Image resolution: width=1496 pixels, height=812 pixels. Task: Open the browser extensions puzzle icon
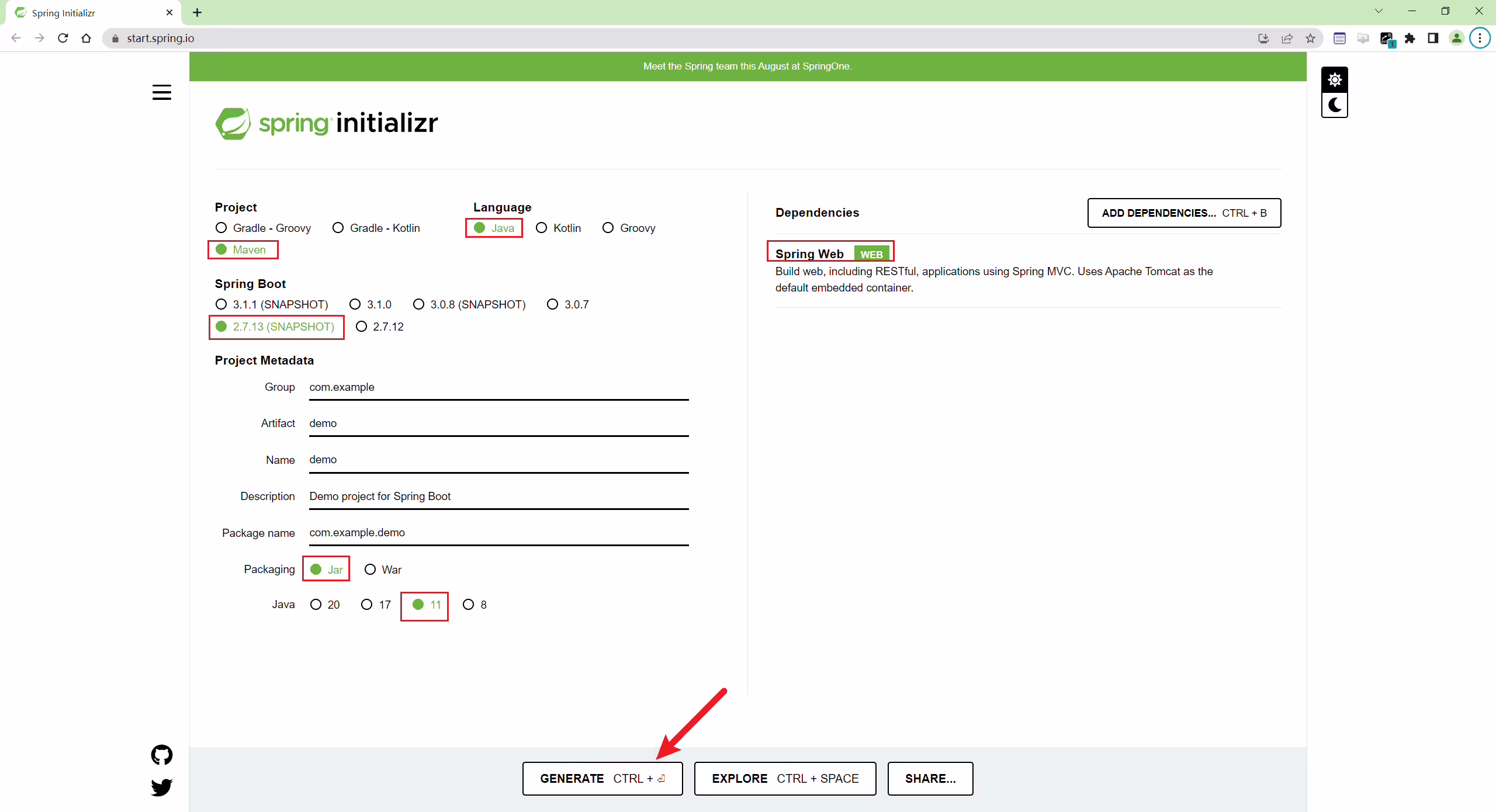point(1410,39)
